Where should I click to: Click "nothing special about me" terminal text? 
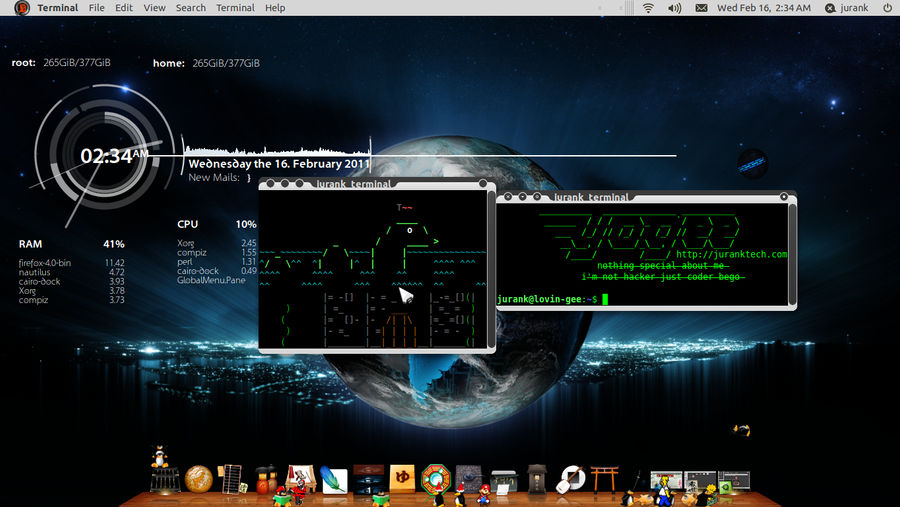[663, 265]
